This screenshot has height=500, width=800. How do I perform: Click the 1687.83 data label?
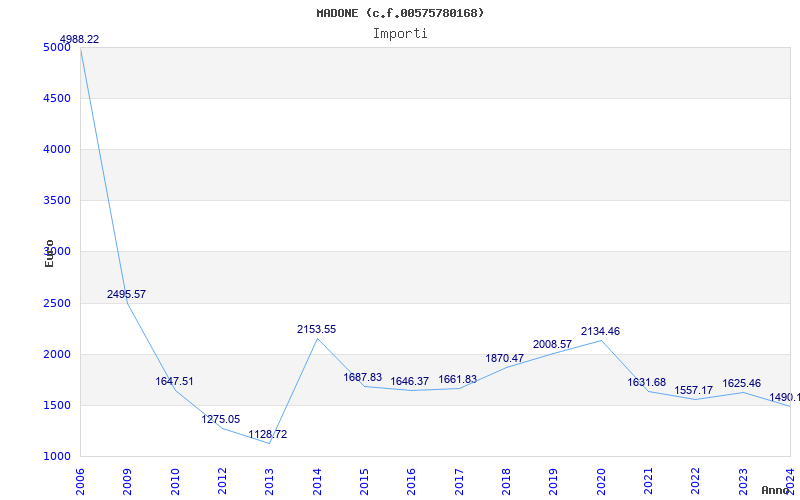click(x=362, y=378)
